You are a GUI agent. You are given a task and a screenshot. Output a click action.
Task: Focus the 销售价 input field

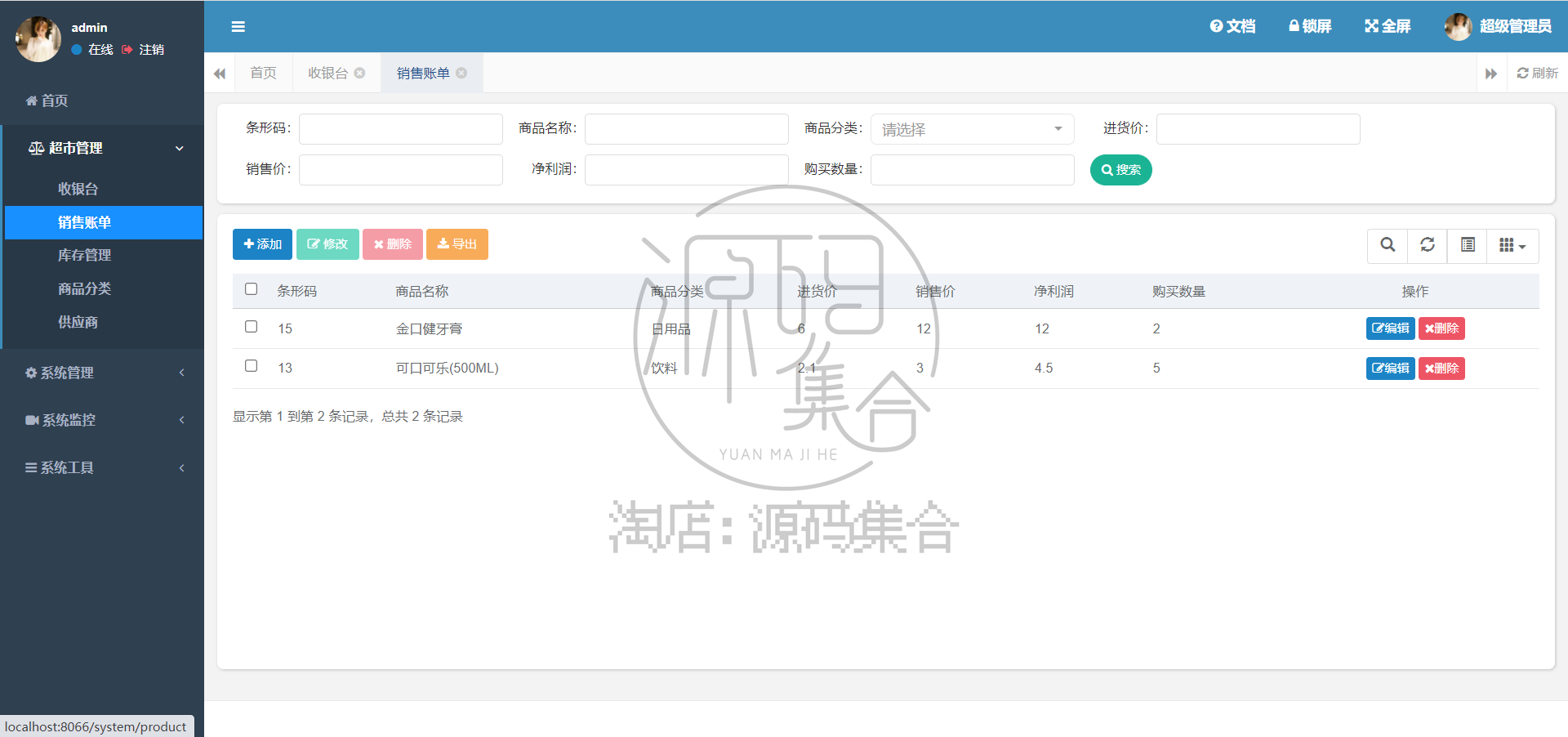(401, 170)
